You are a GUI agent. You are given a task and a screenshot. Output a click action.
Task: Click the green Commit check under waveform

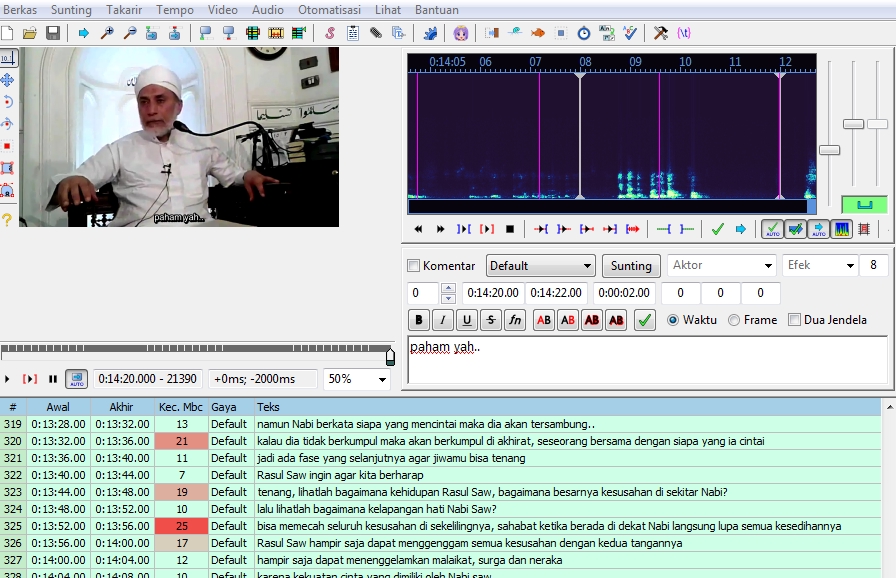(x=718, y=229)
